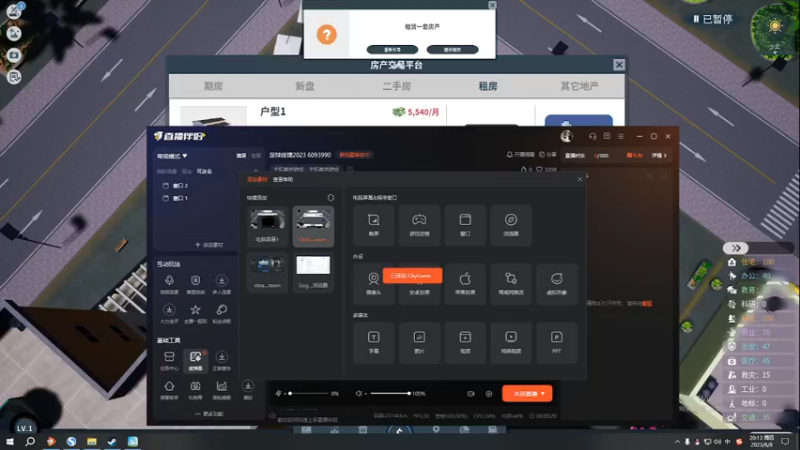Click left button in rental dialog
The image size is (800, 450).
point(392,49)
